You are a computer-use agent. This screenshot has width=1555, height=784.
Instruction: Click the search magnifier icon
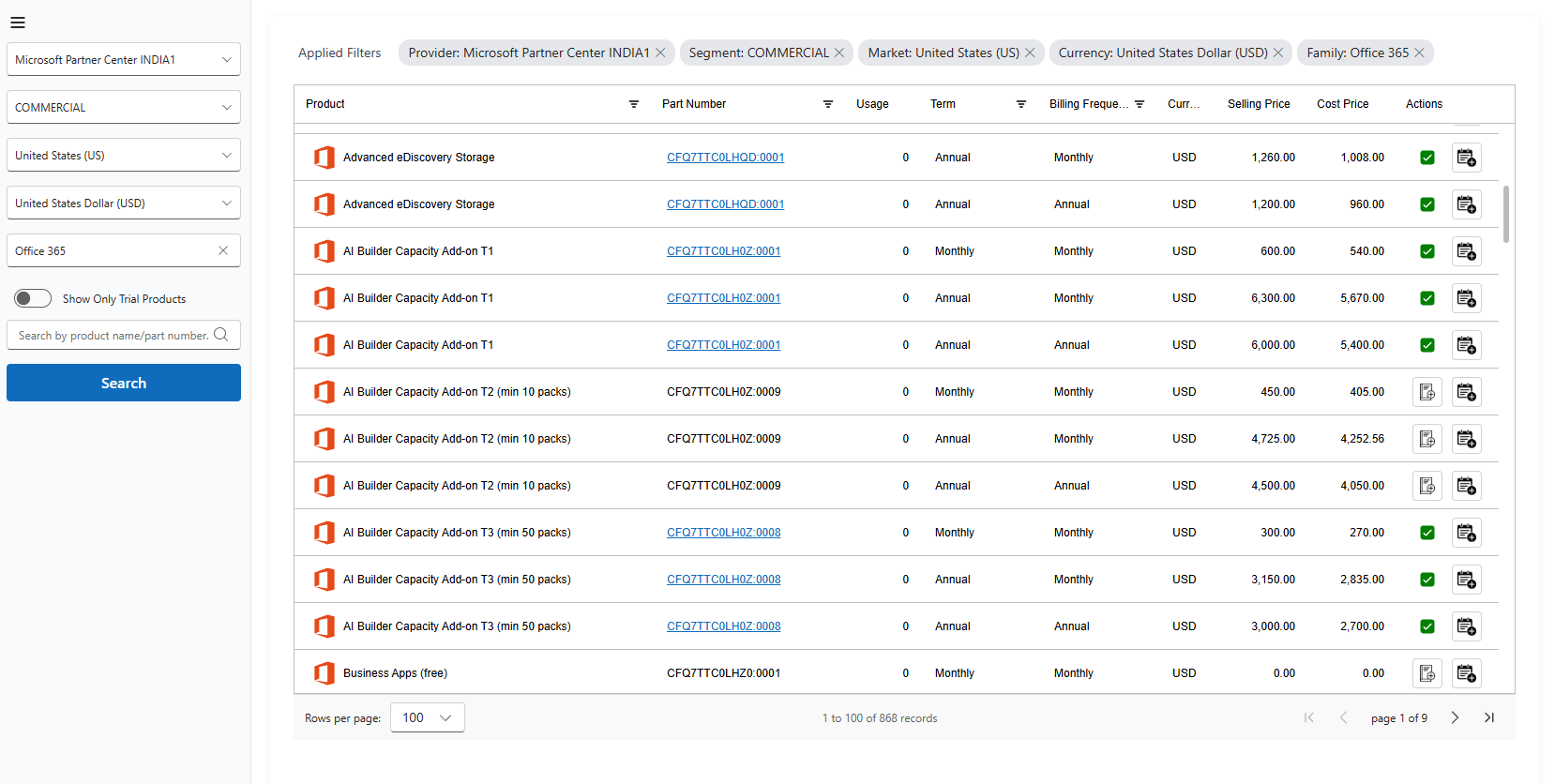[x=221, y=335]
